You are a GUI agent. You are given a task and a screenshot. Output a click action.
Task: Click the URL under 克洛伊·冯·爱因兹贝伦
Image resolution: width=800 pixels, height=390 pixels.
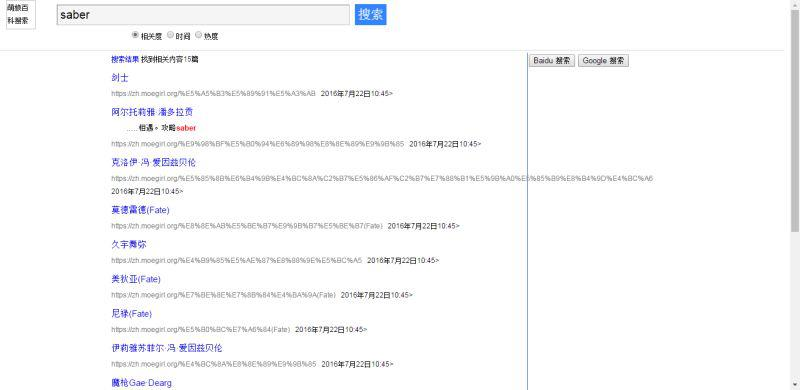click(382, 179)
